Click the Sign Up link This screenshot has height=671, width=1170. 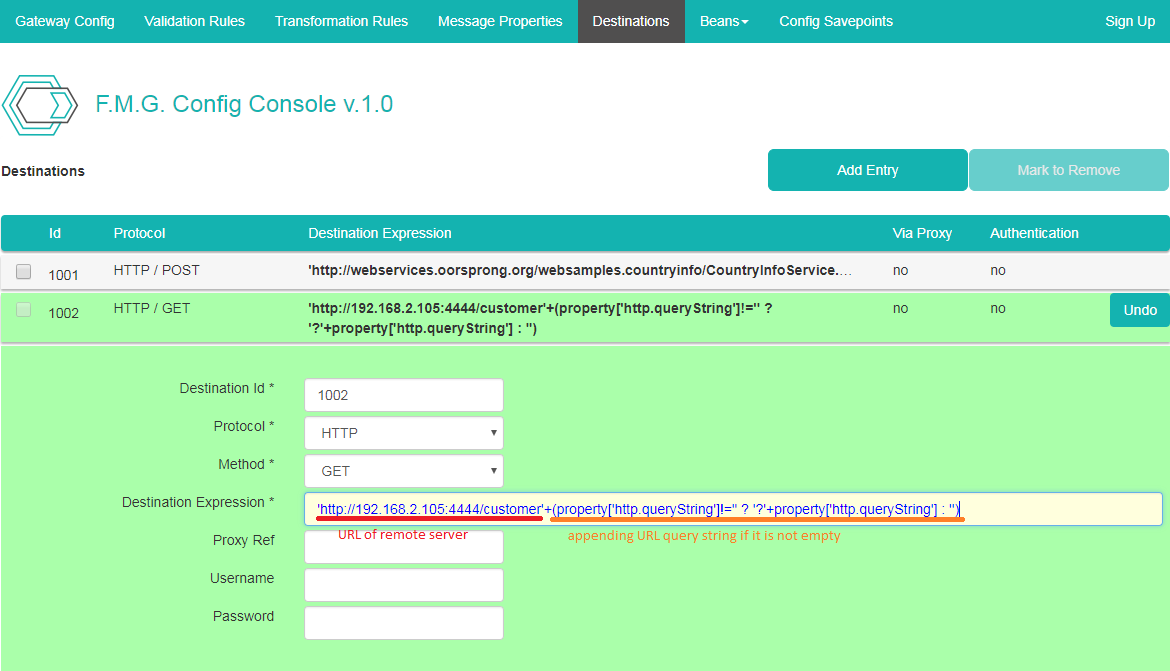[x=1129, y=21]
